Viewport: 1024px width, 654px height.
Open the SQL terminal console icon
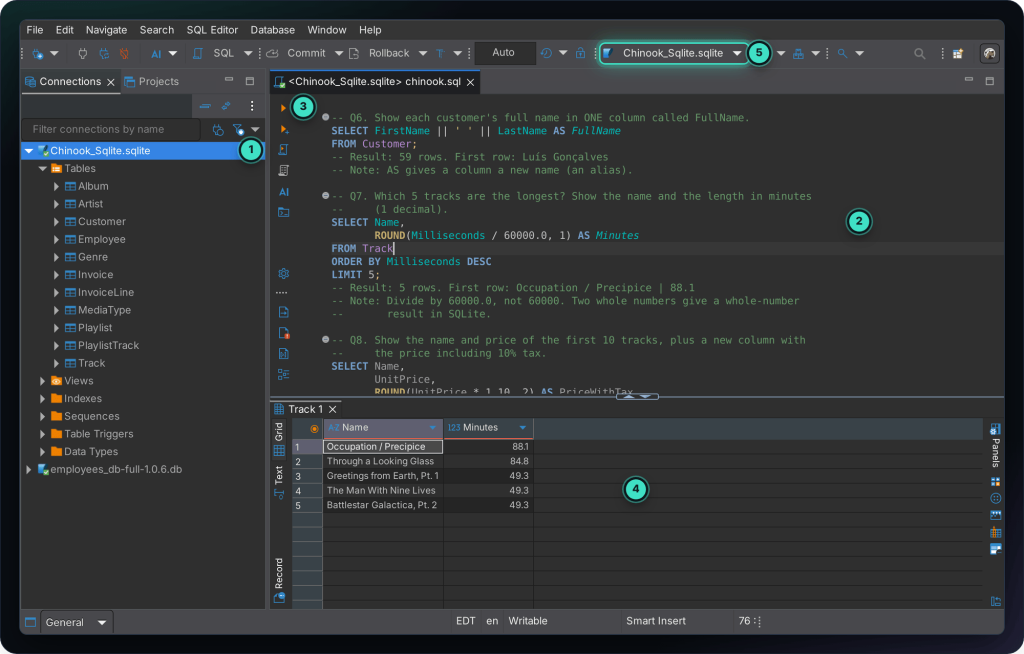click(x=283, y=212)
